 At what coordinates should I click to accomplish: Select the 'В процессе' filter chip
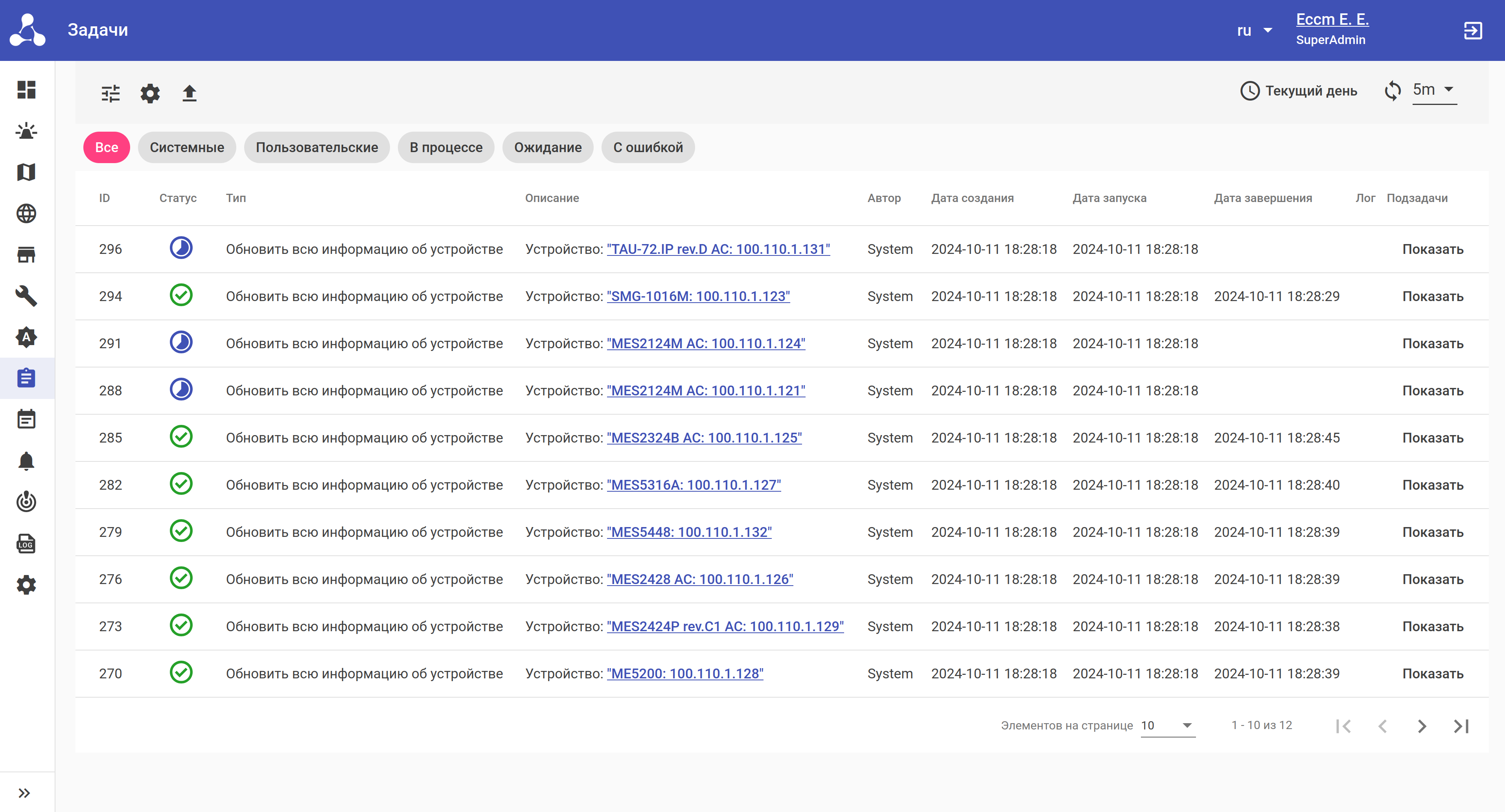click(x=446, y=147)
